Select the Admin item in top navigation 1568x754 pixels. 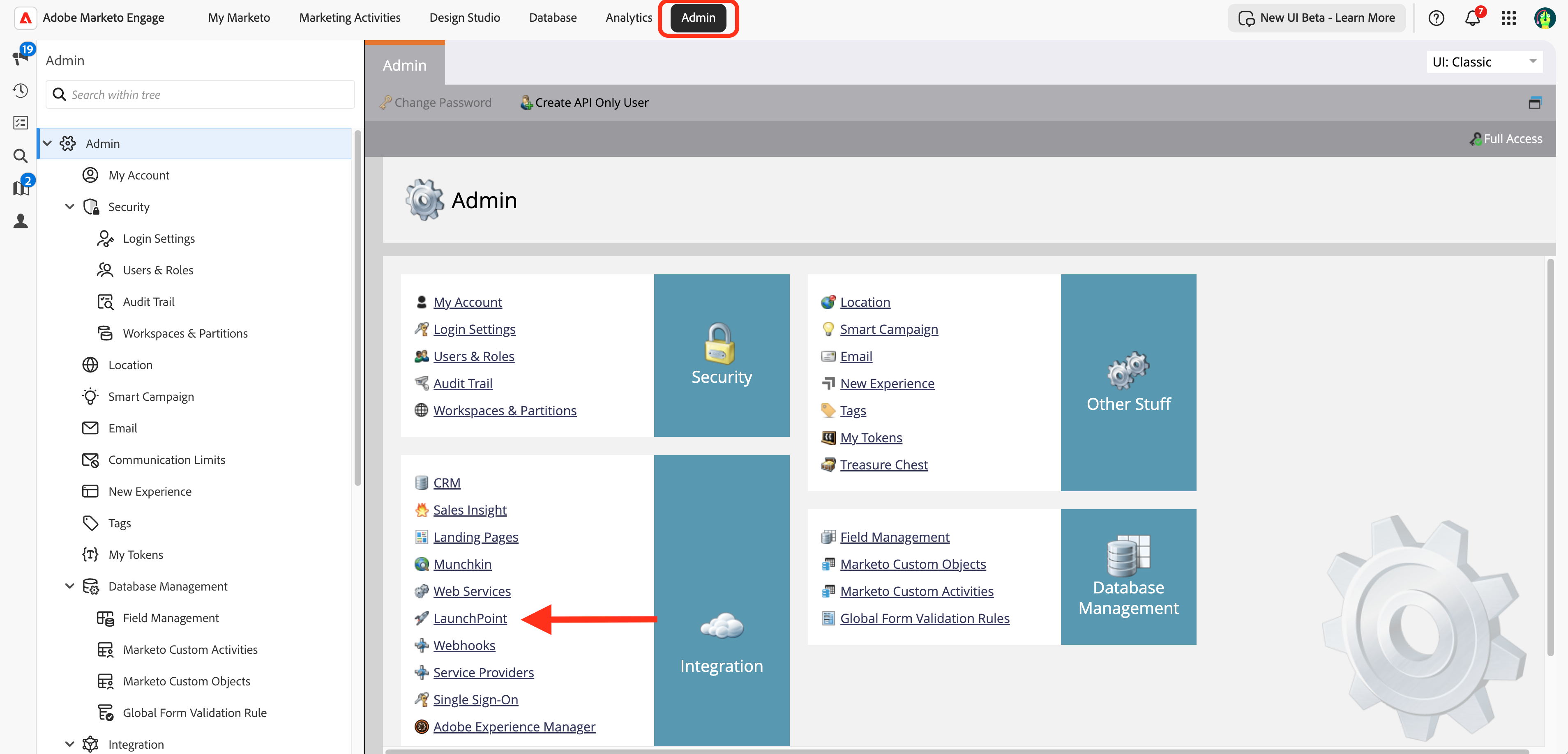[x=698, y=18]
